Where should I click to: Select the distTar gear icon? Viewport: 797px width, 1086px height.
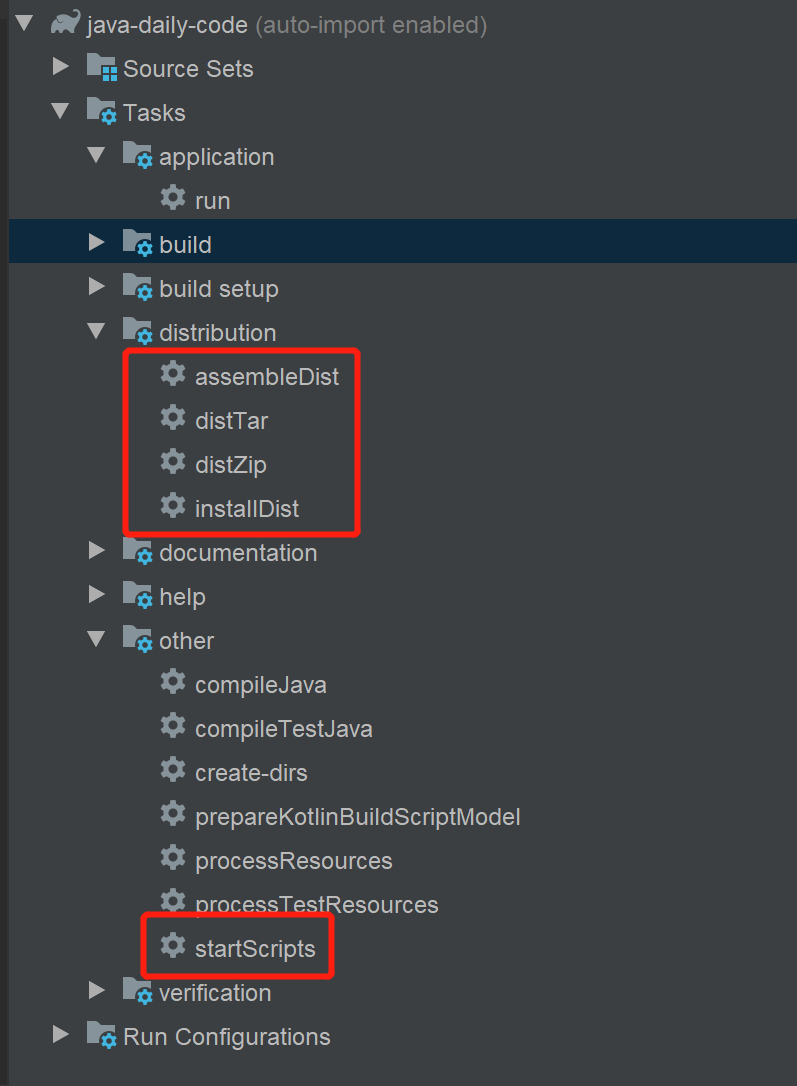[172, 418]
